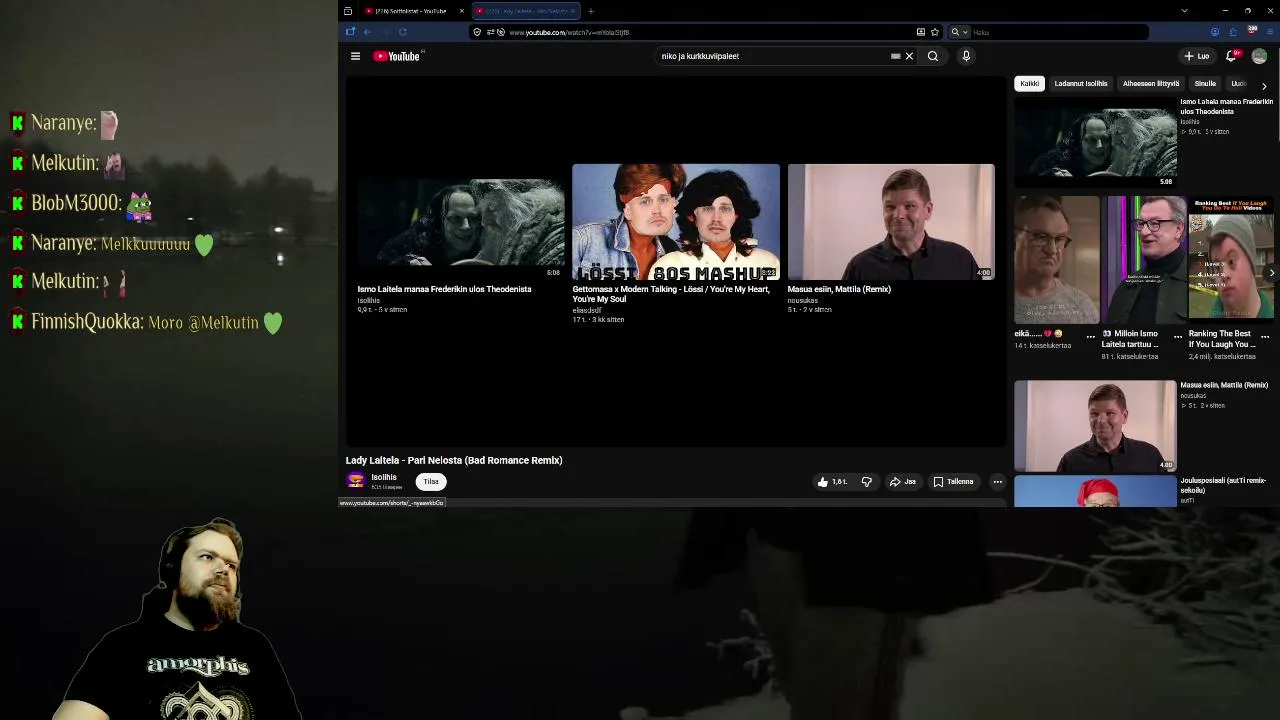Screen dimensions: 1280x720
Task: Clear the YouTube search query
Action: click(x=909, y=56)
